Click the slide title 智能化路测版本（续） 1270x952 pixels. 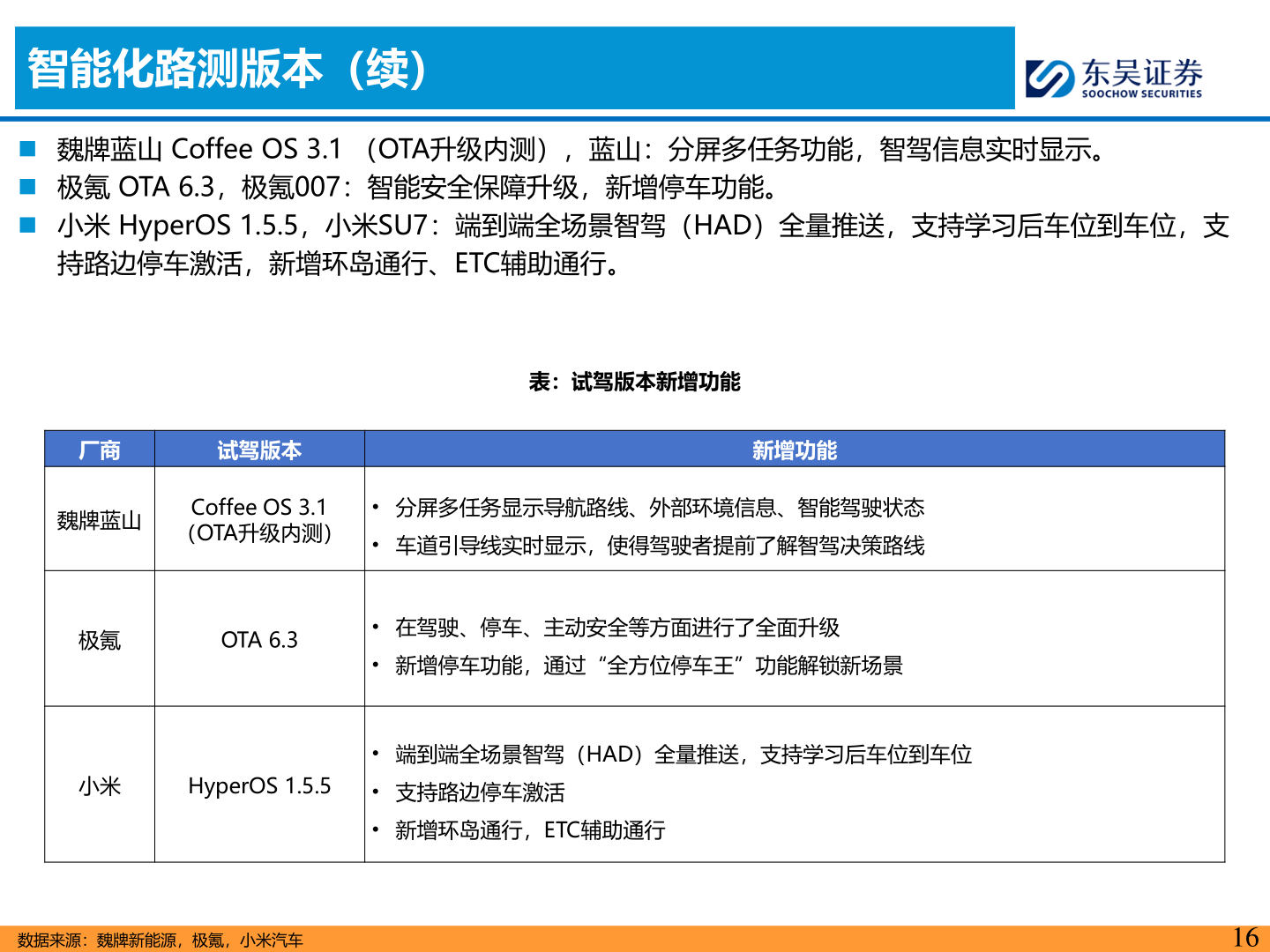225,69
